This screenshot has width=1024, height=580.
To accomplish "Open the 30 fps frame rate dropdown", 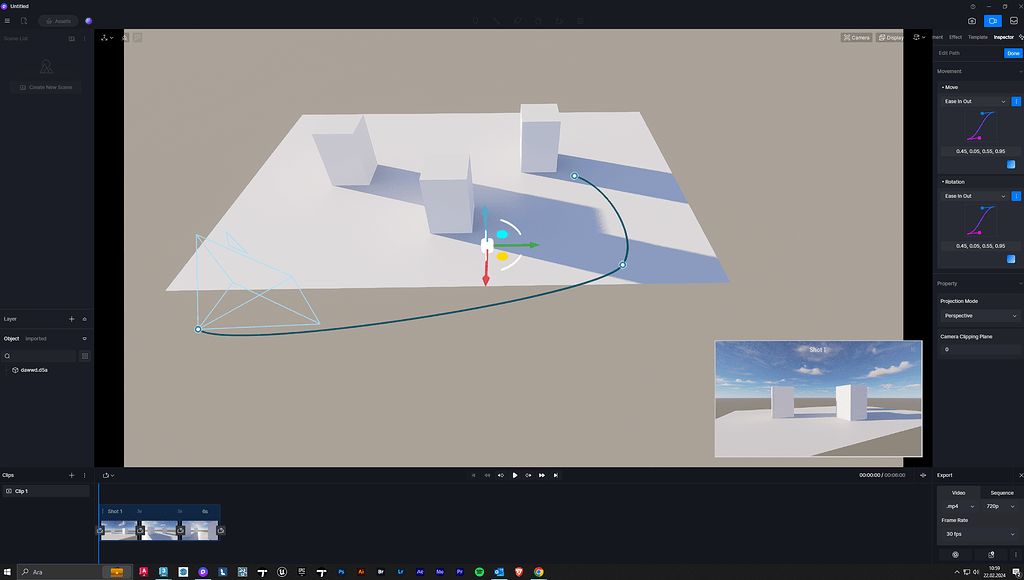I will [x=980, y=534].
